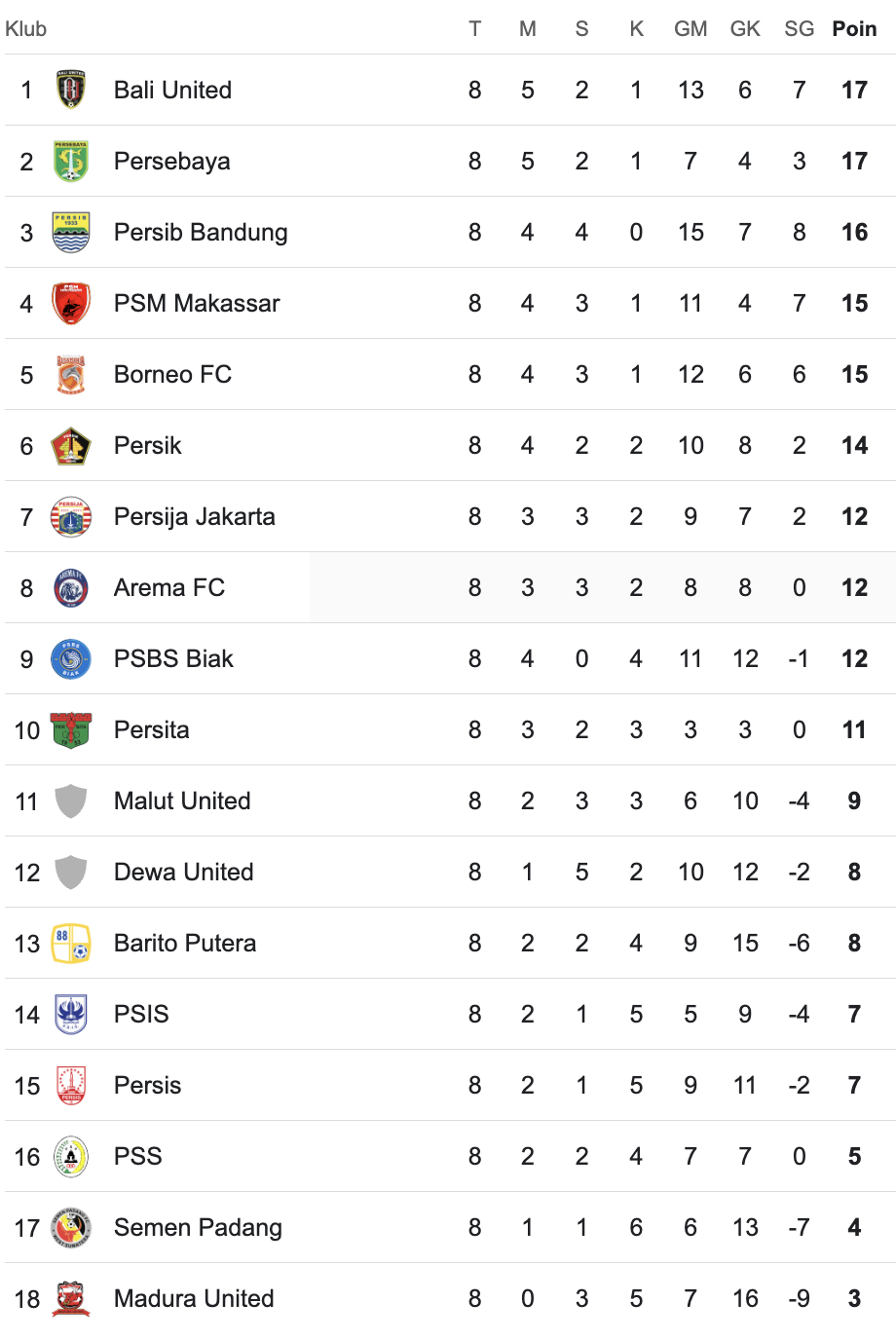896x1340 pixels.
Task: Open the Persita club name link
Action: 151,729
